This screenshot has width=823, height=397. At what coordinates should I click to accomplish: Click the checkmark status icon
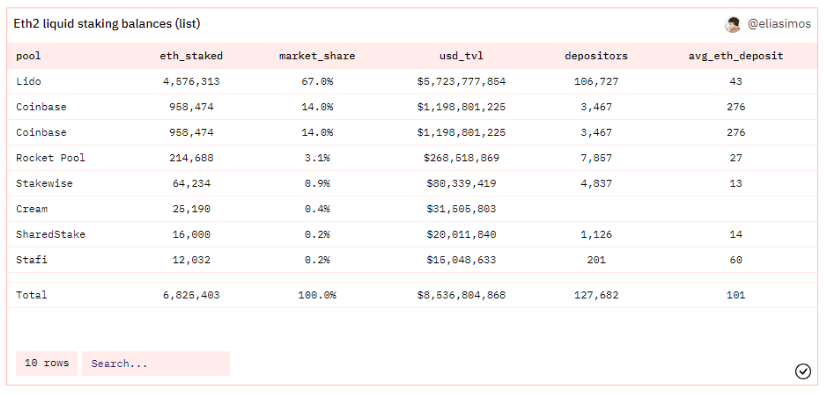pyautogui.click(x=803, y=371)
